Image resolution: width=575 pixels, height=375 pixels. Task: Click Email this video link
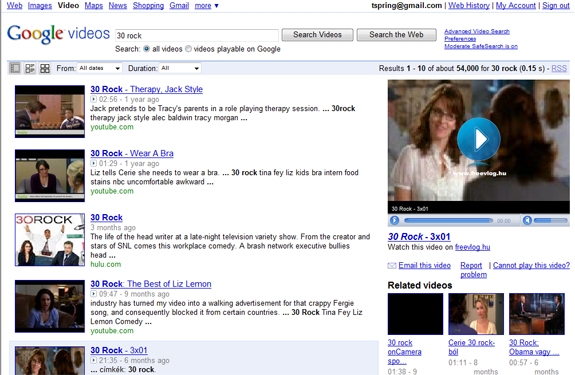point(425,265)
